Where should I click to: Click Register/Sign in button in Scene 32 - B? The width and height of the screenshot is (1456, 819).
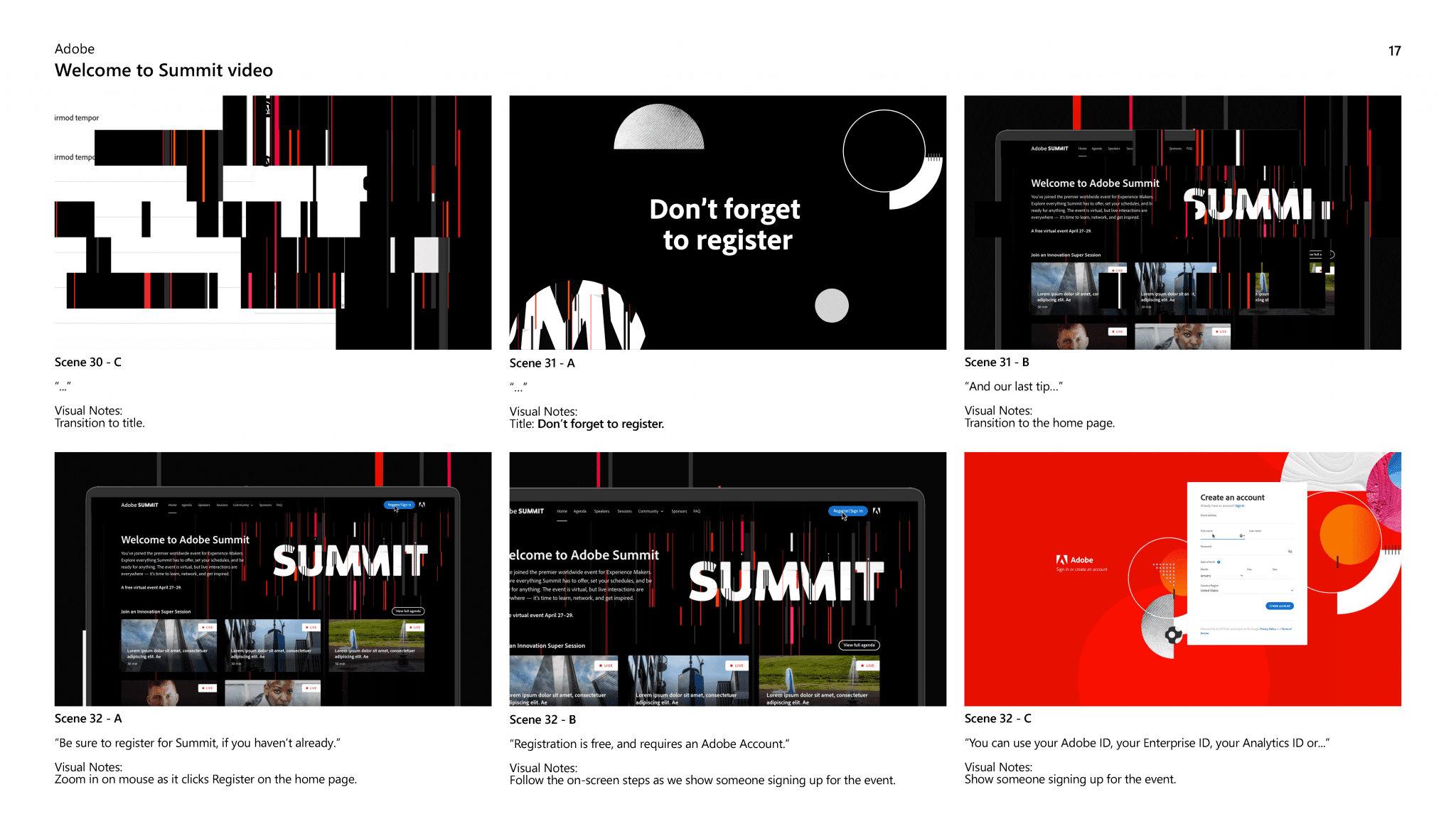point(847,510)
